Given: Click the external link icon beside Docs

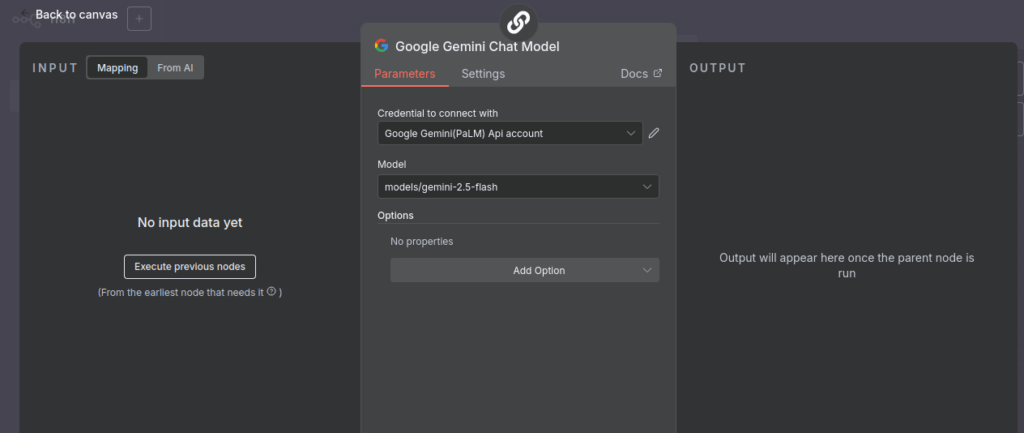Looking at the screenshot, I should pos(657,74).
